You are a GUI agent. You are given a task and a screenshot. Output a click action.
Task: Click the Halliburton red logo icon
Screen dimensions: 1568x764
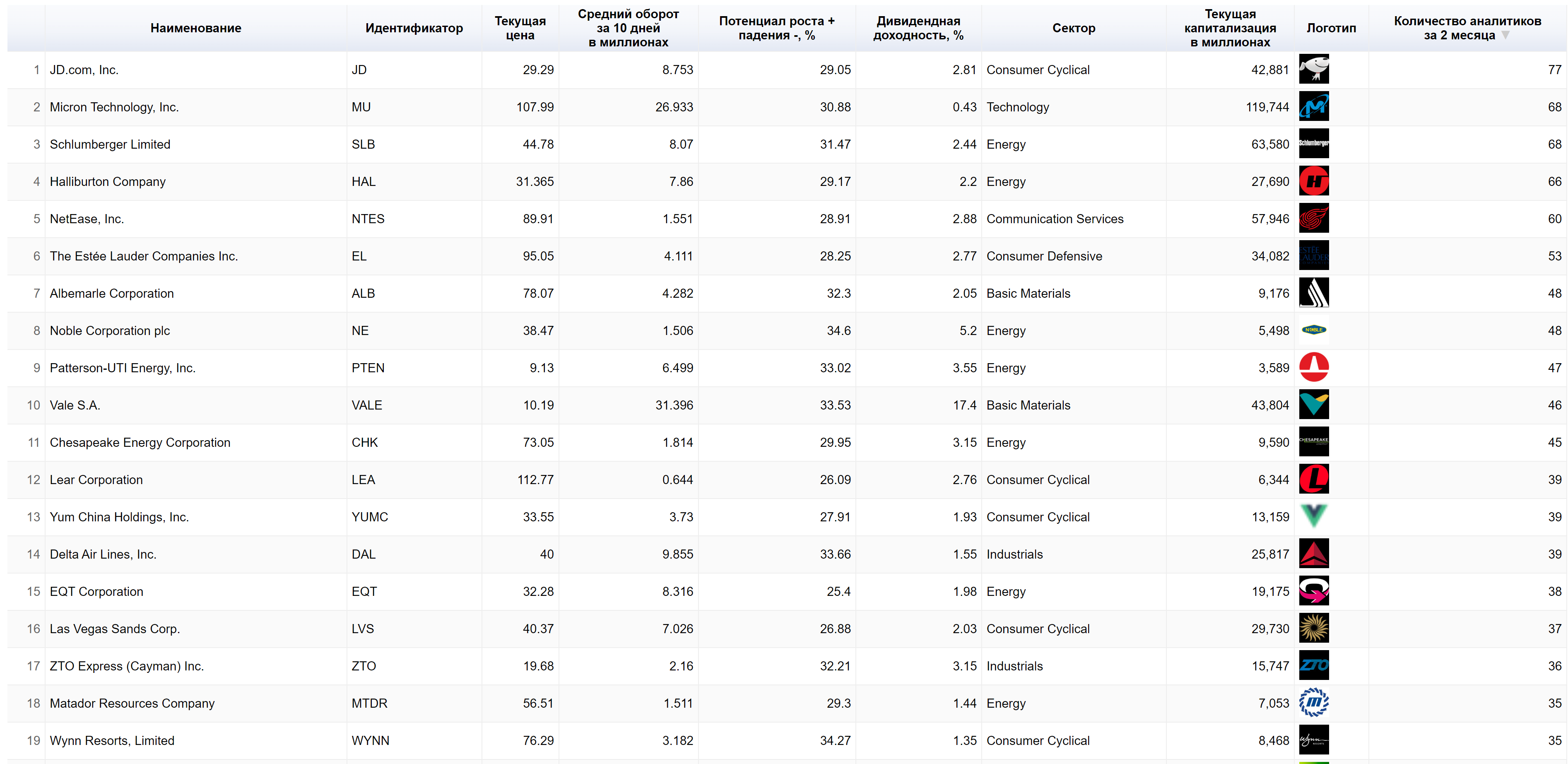coord(1313,181)
